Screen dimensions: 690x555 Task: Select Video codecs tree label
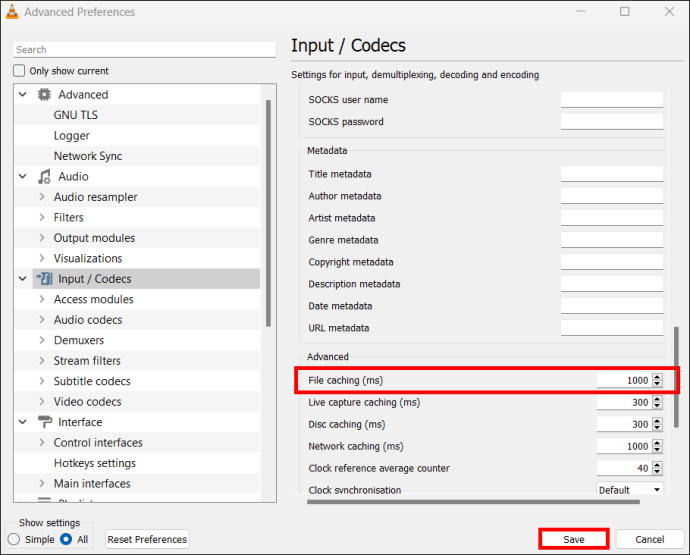click(88, 401)
